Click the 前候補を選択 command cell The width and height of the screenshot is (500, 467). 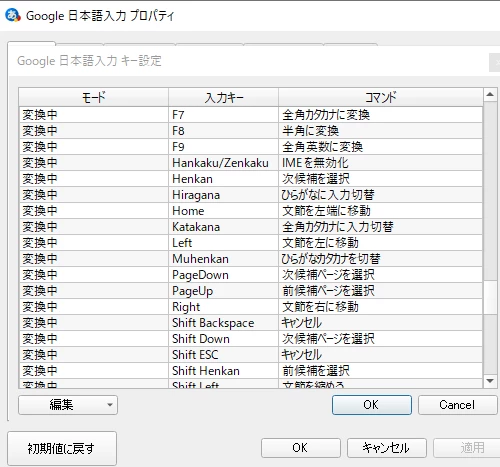[x=381, y=371]
